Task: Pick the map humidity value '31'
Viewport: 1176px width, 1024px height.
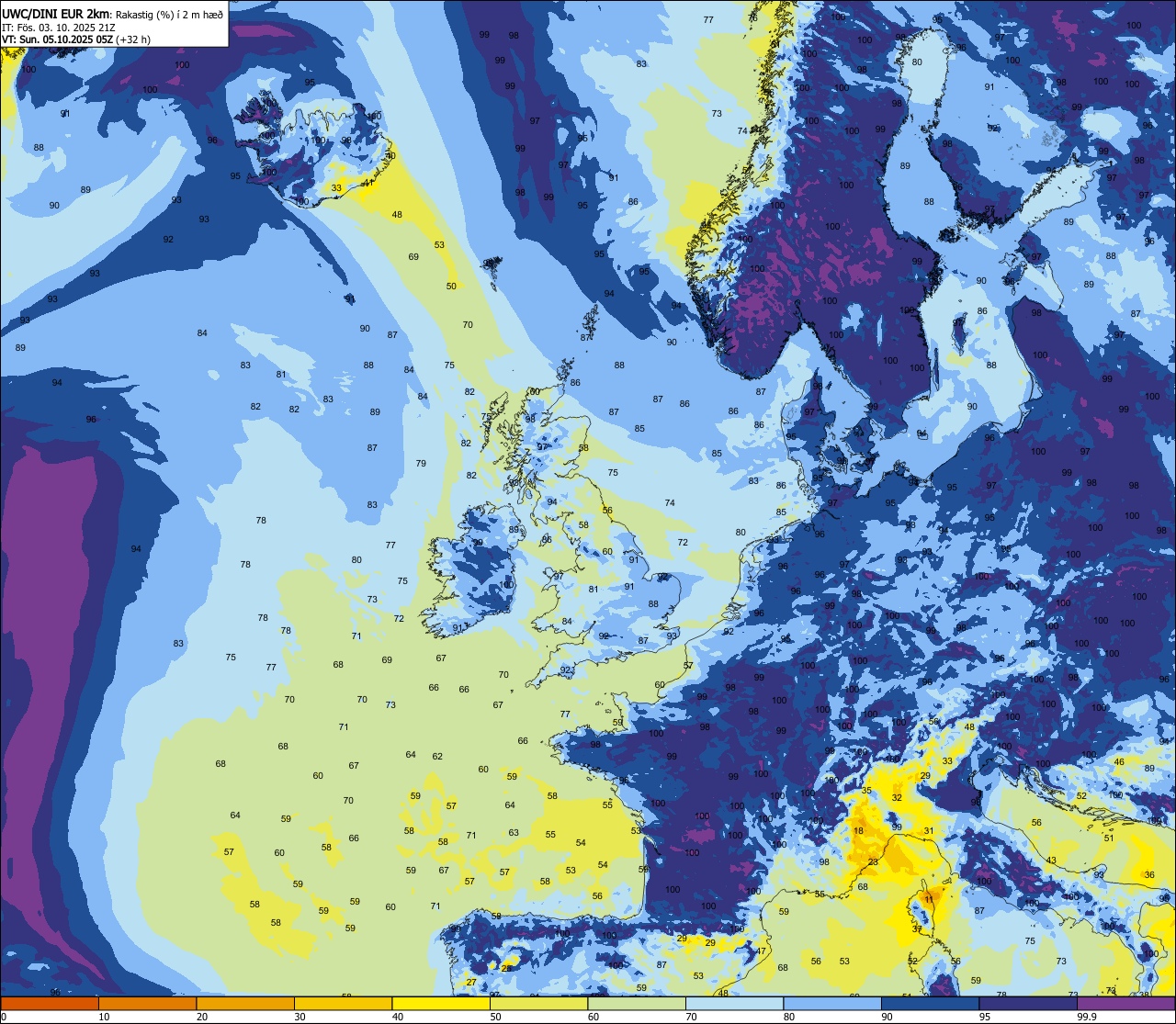Action: point(929,831)
